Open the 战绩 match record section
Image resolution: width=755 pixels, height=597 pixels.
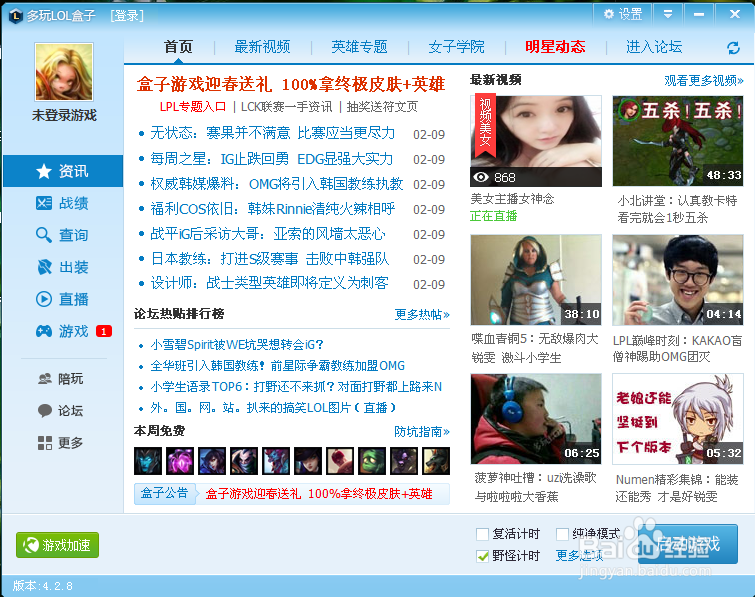coord(63,203)
